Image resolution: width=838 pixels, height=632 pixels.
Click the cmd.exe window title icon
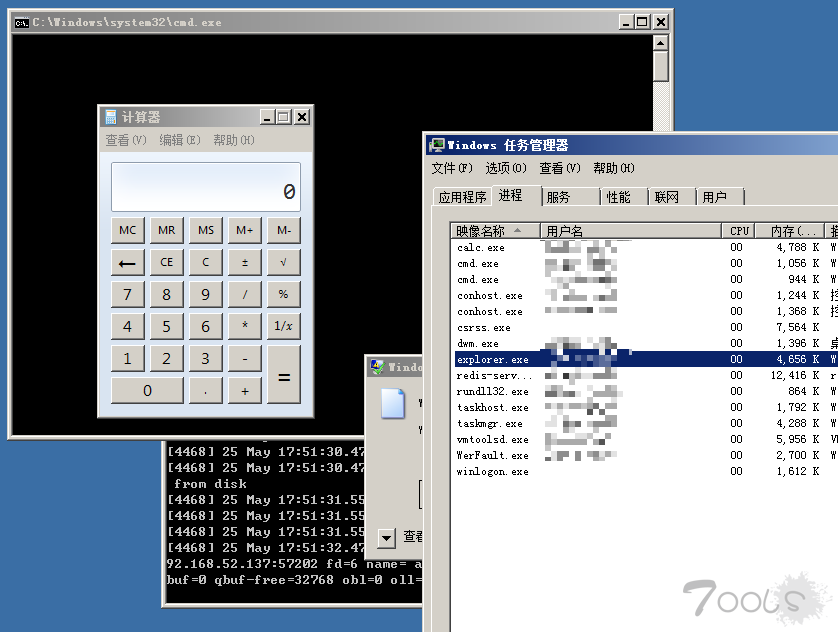(x=21, y=22)
